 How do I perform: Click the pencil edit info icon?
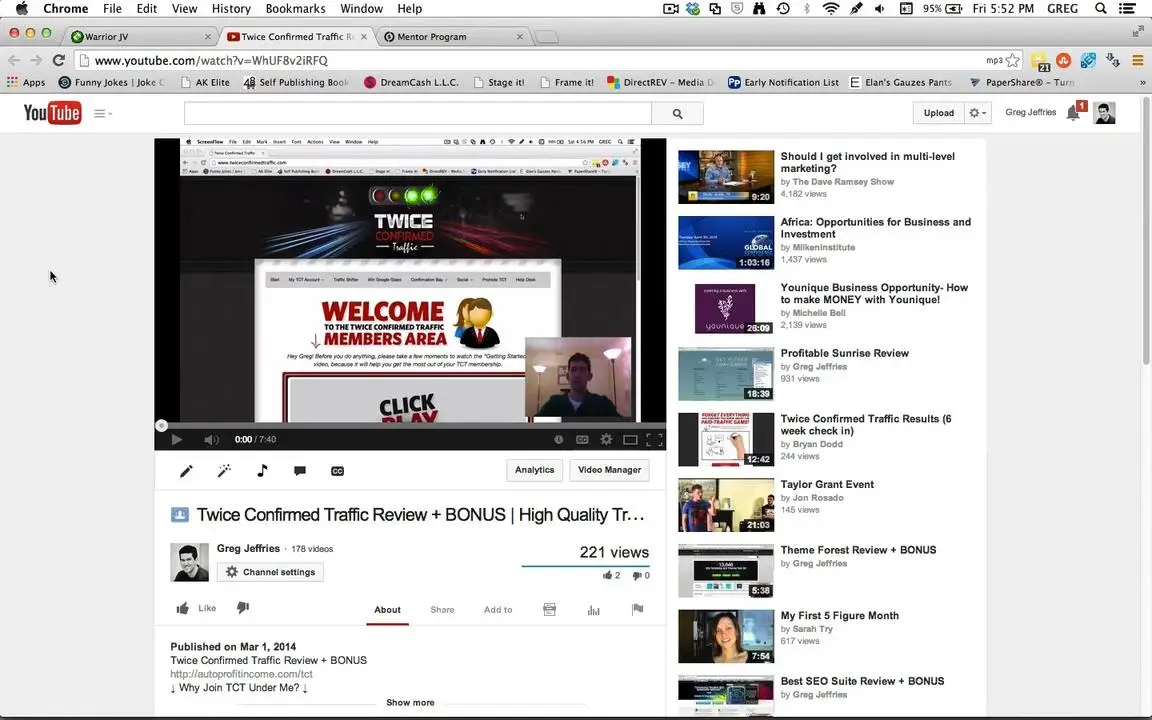[187, 471]
